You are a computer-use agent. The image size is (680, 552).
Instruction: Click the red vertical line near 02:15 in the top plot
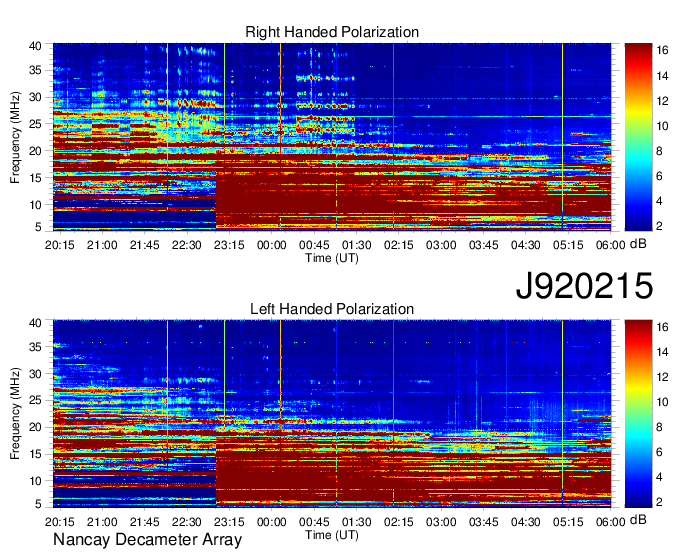(393, 137)
